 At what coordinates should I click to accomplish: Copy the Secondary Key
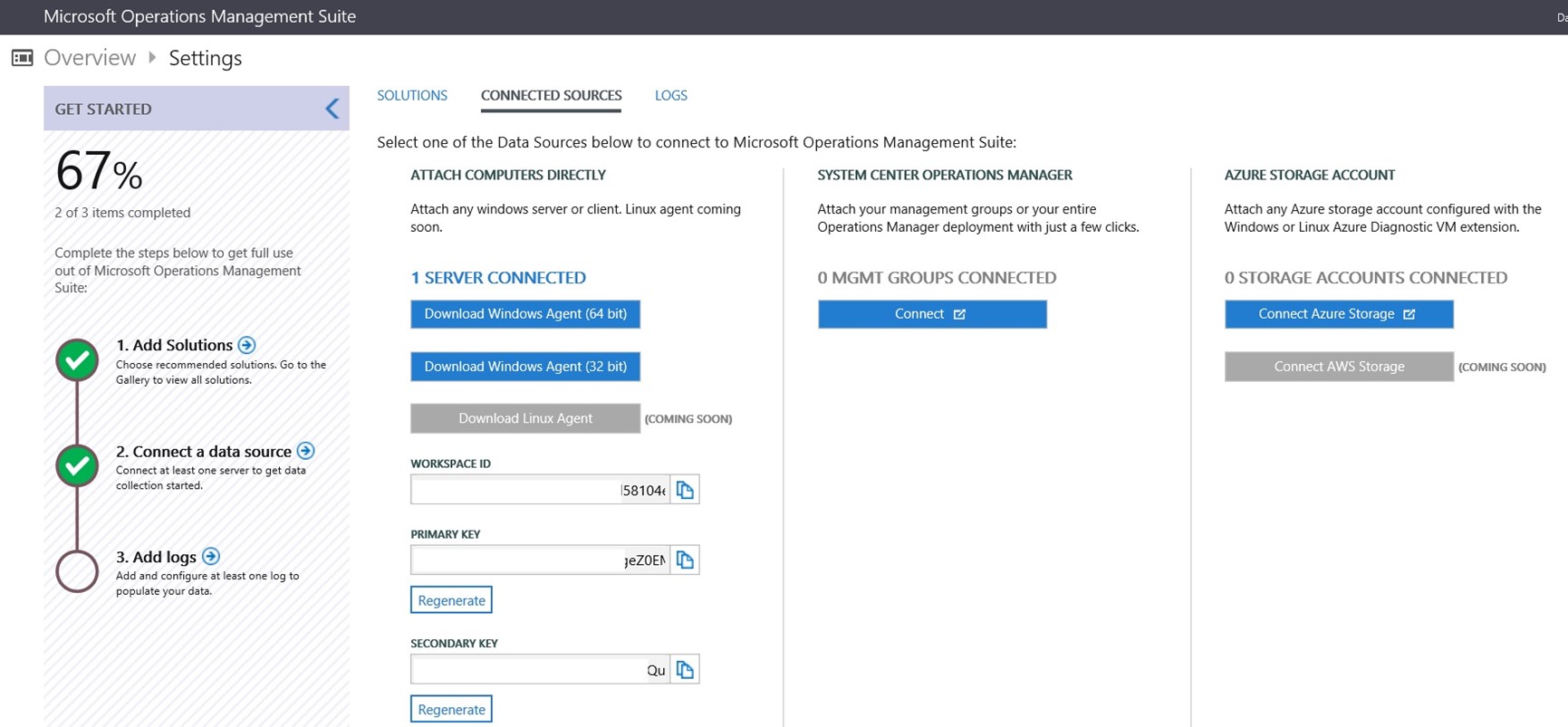point(685,670)
